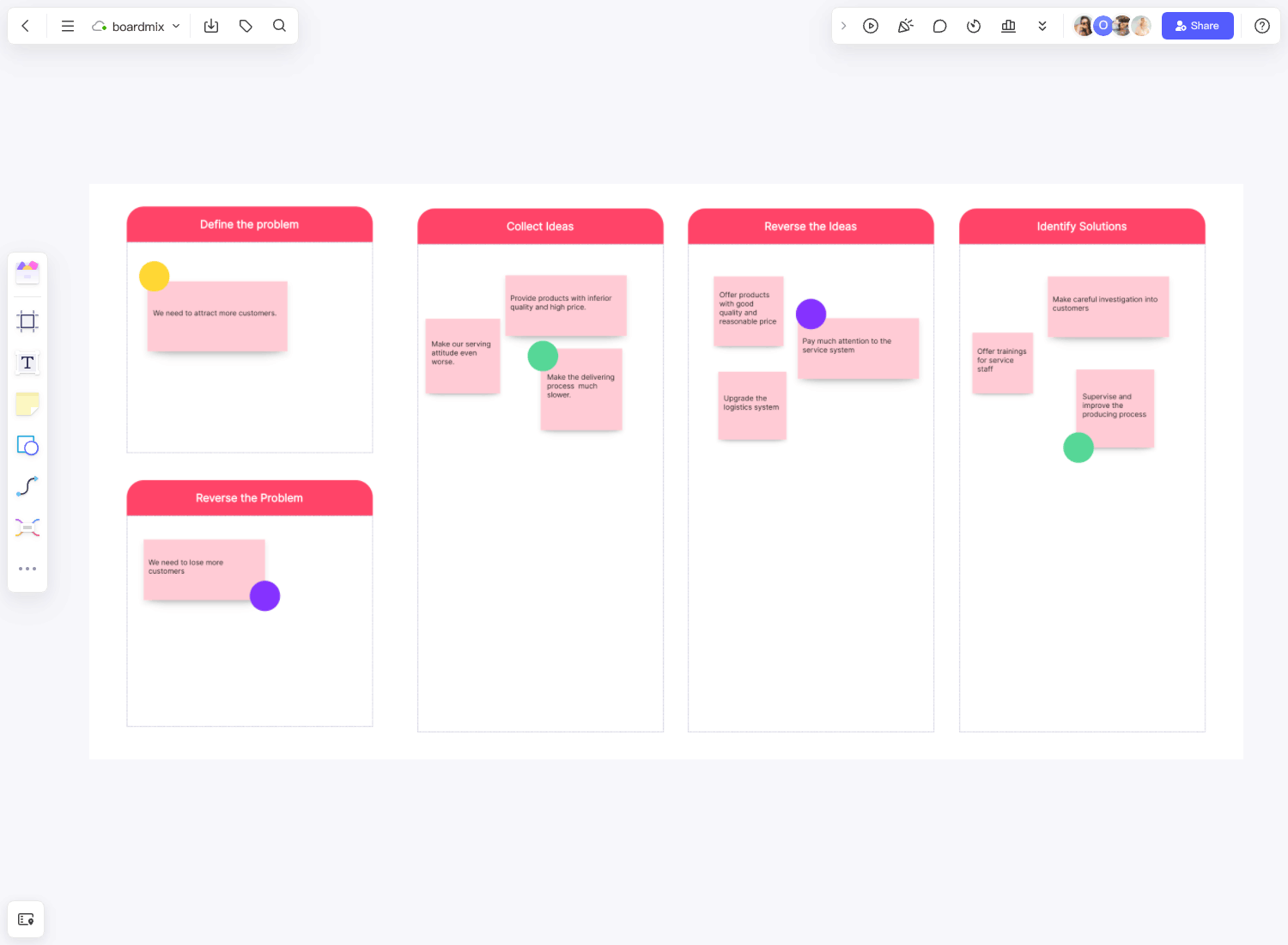
Task: Open the templates library icon
Action: coord(27,272)
